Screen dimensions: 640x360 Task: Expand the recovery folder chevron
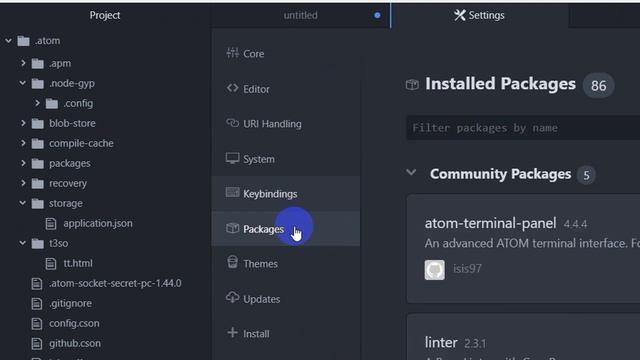coord(23,183)
